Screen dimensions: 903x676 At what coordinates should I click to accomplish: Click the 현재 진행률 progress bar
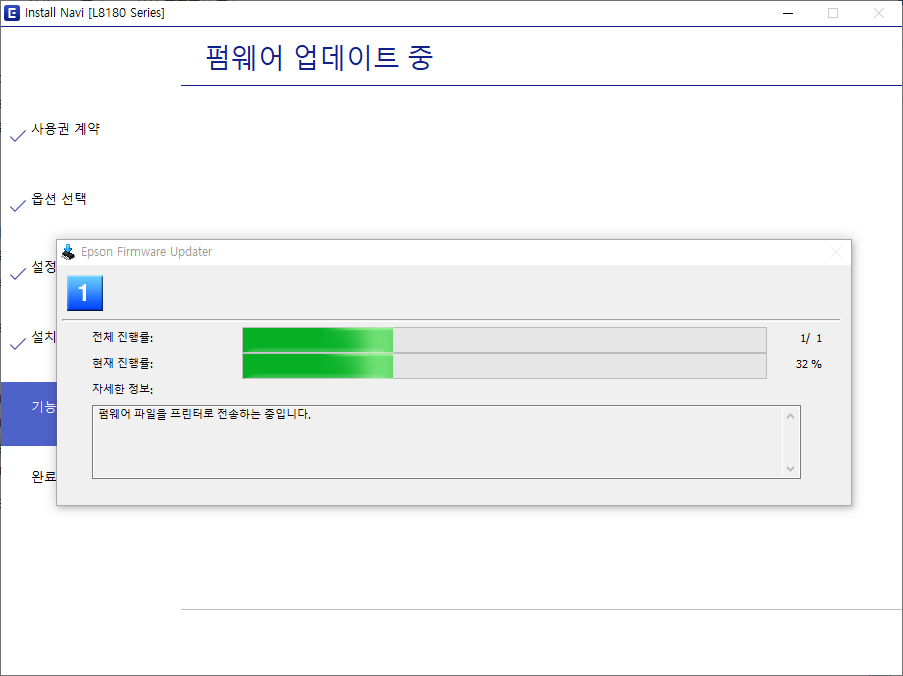504,366
